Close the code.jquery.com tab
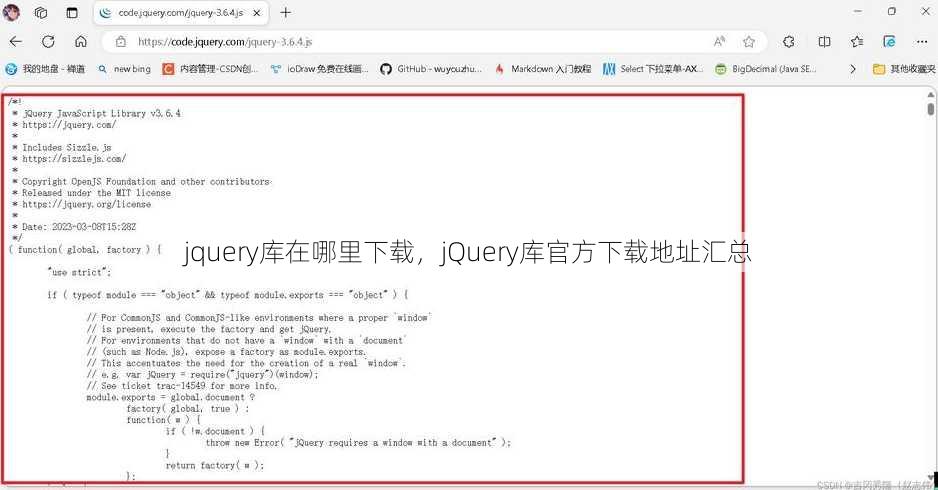 pyautogui.click(x=257, y=13)
